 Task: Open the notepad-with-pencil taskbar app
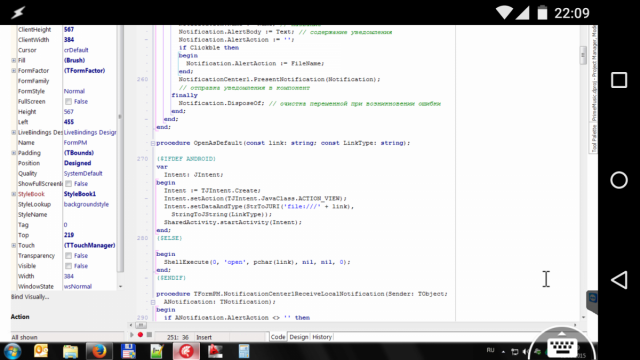(x=157, y=351)
